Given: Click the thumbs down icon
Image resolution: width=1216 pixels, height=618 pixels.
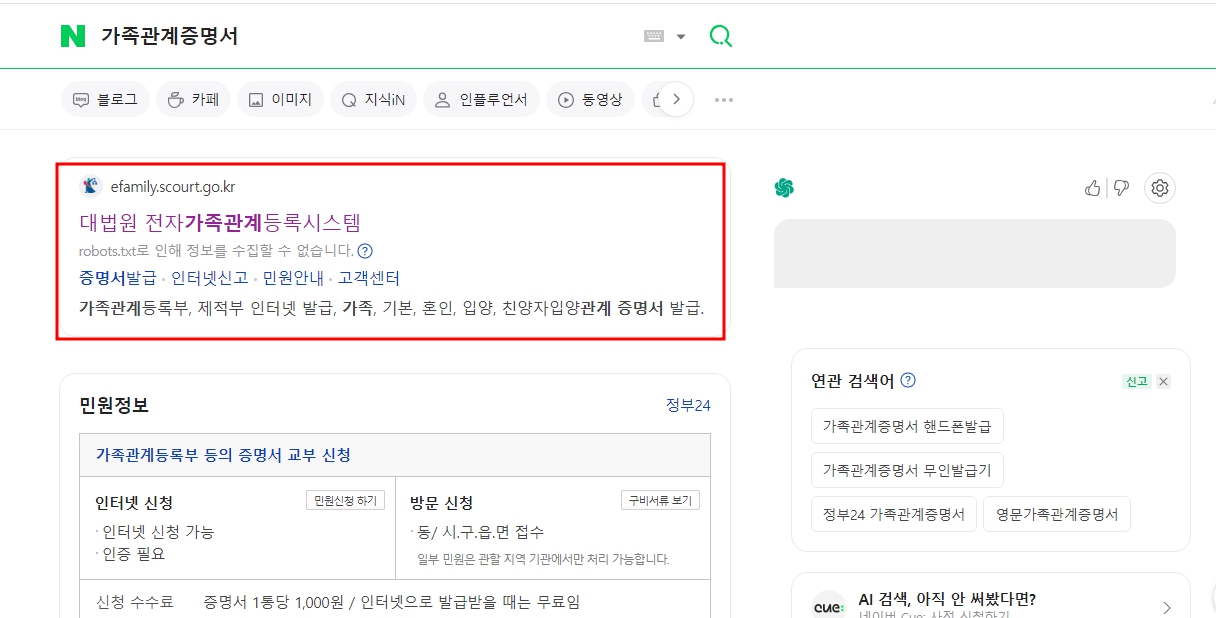Looking at the screenshot, I should (x=1121, y=188).
